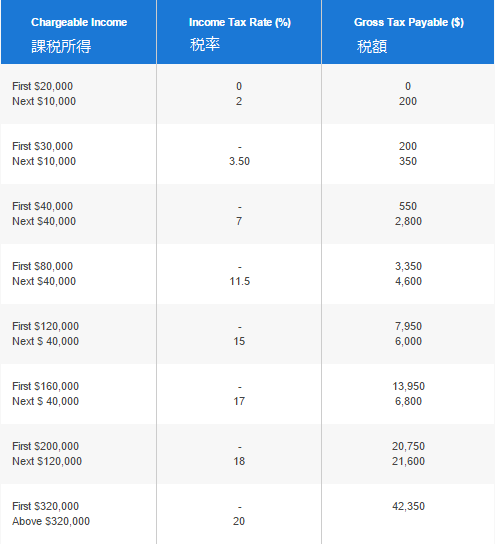Click the 3.50 tax rate value
Screen dimensions: 496x544
click(239, 161)
